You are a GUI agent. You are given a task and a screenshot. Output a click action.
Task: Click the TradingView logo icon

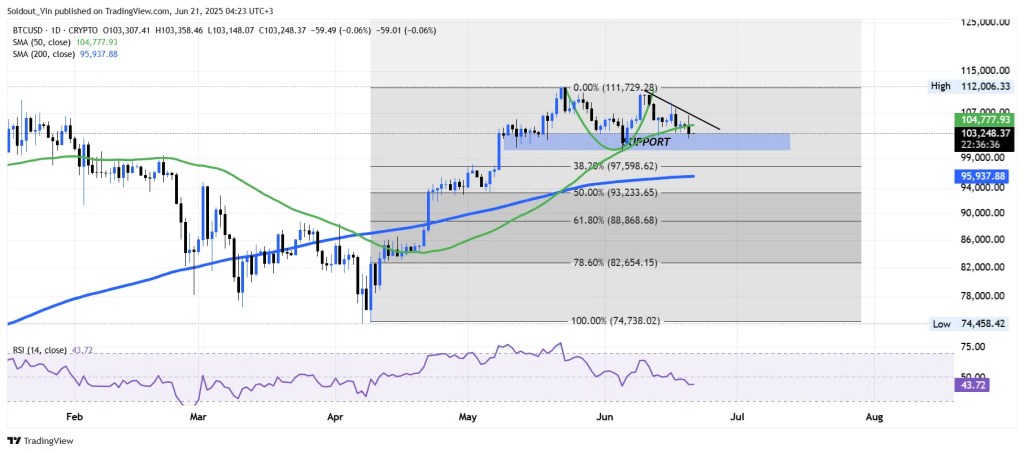[x=14, y=440]
